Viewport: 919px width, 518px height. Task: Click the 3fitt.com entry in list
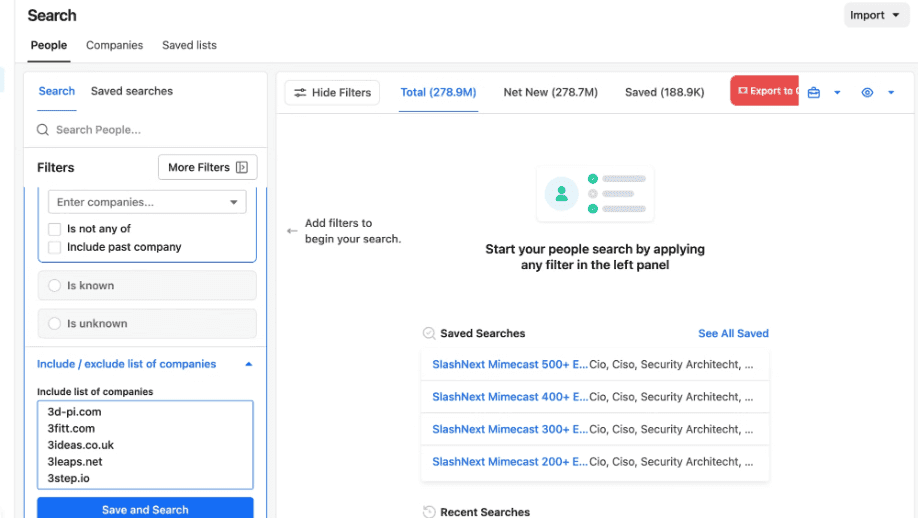coord(71,428)
